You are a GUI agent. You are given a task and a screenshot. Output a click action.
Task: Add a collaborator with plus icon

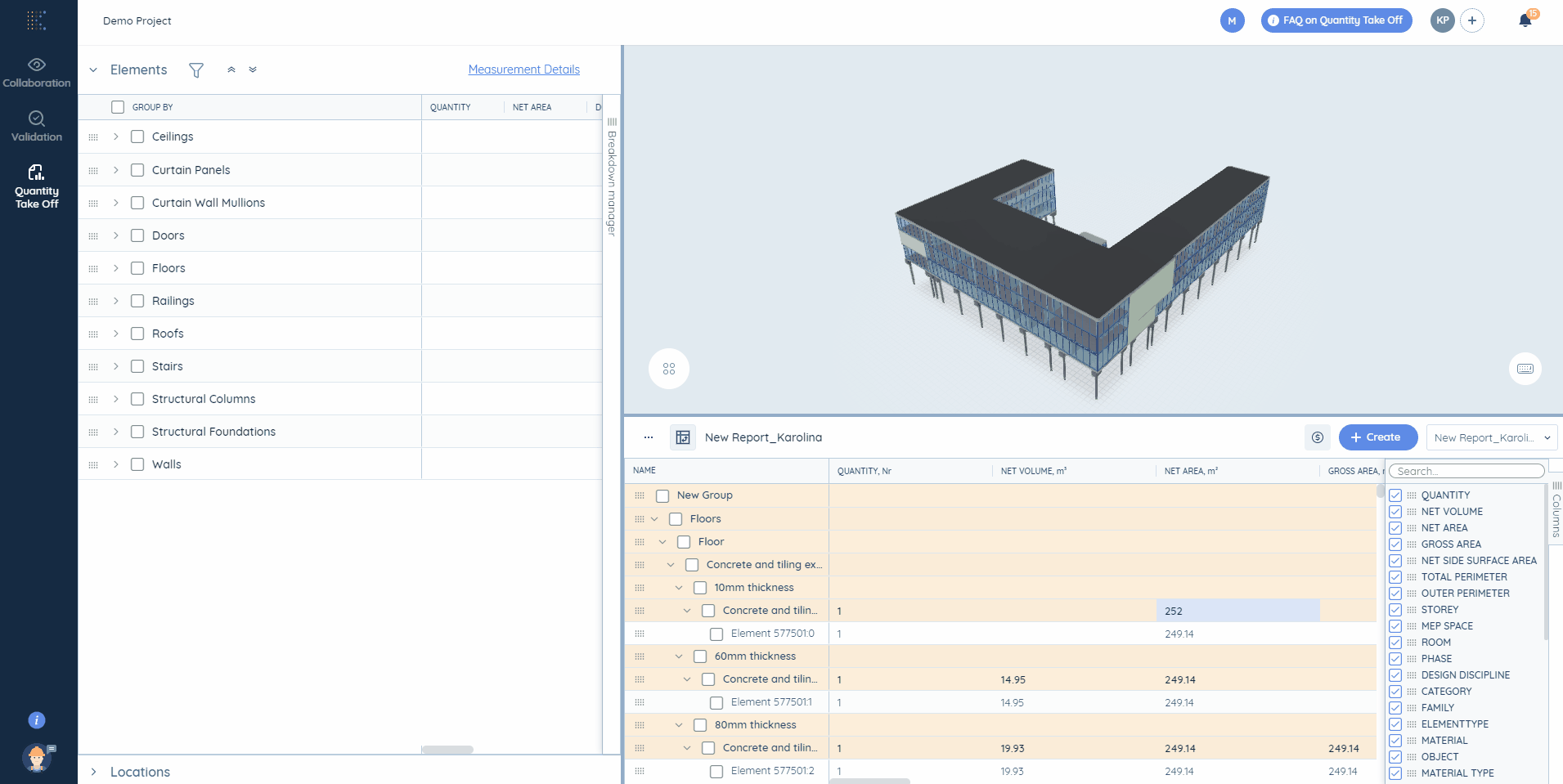pos(1472,20)
